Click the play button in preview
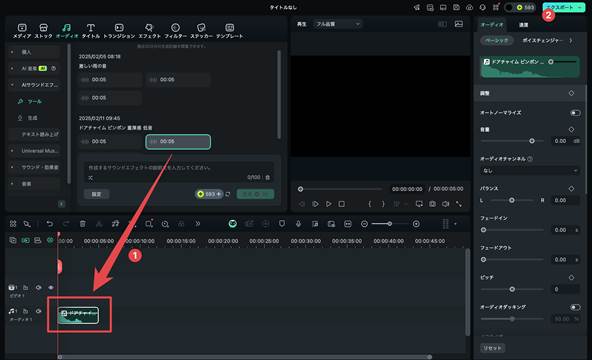This screenshot has height=360, width=592. (328, 204)
